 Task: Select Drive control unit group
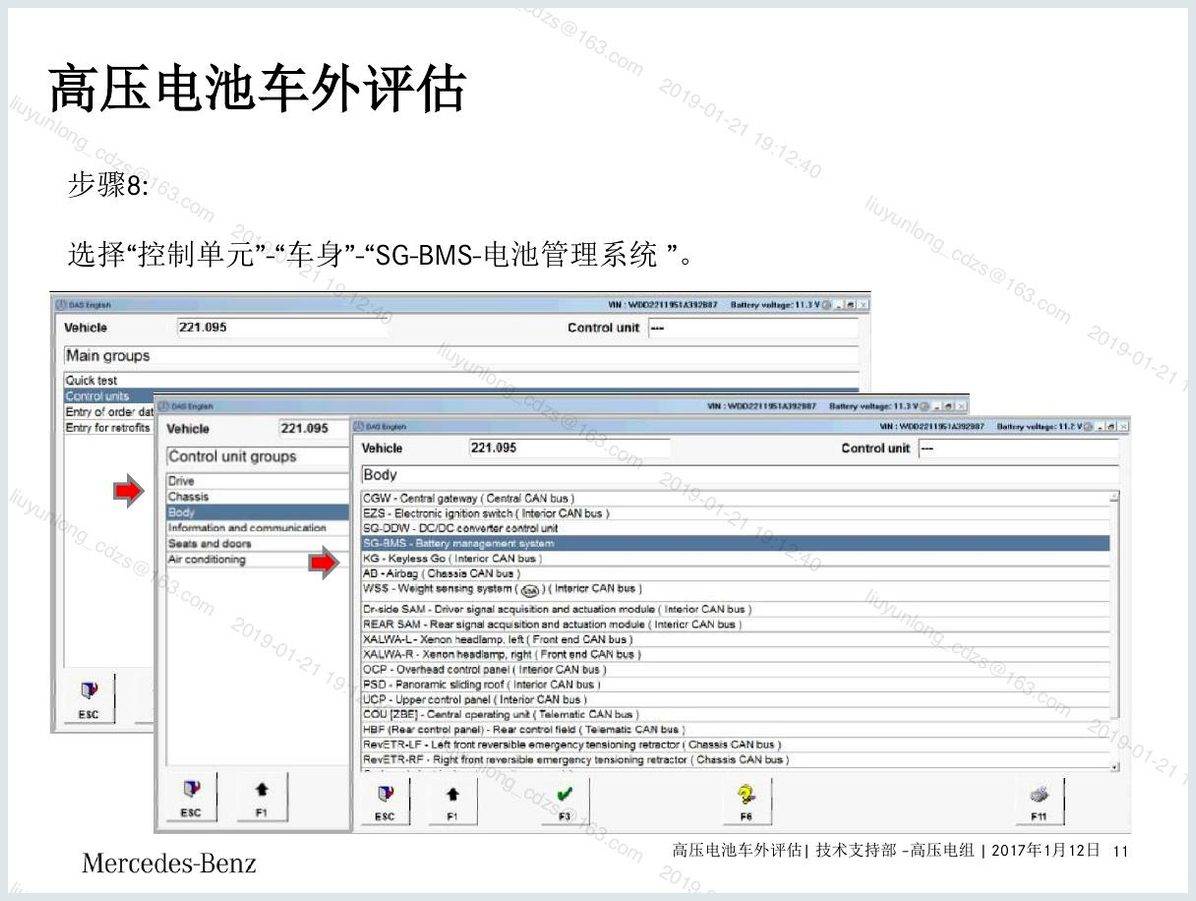pos(257,481)
